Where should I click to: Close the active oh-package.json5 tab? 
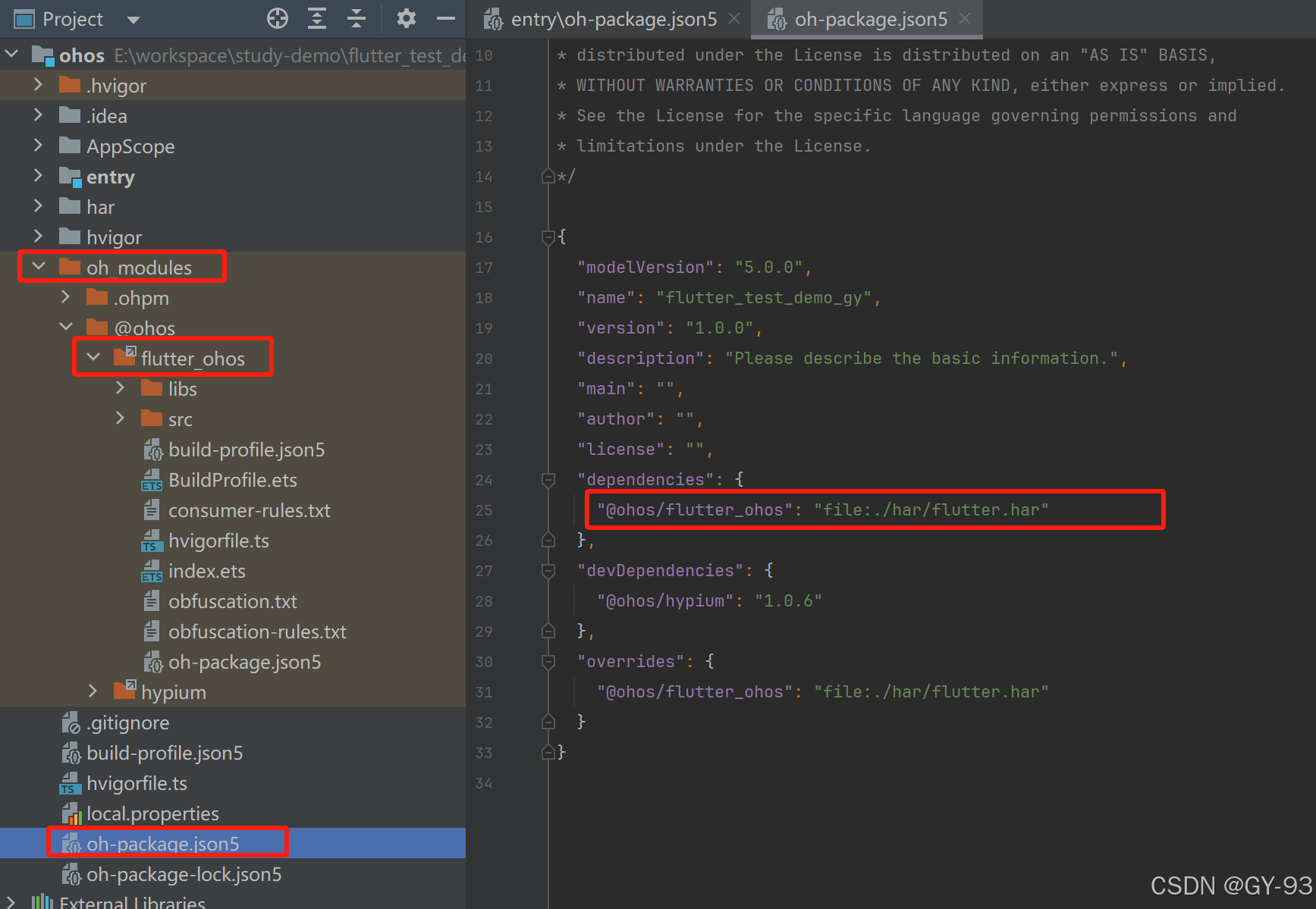(x=965, y=19)
